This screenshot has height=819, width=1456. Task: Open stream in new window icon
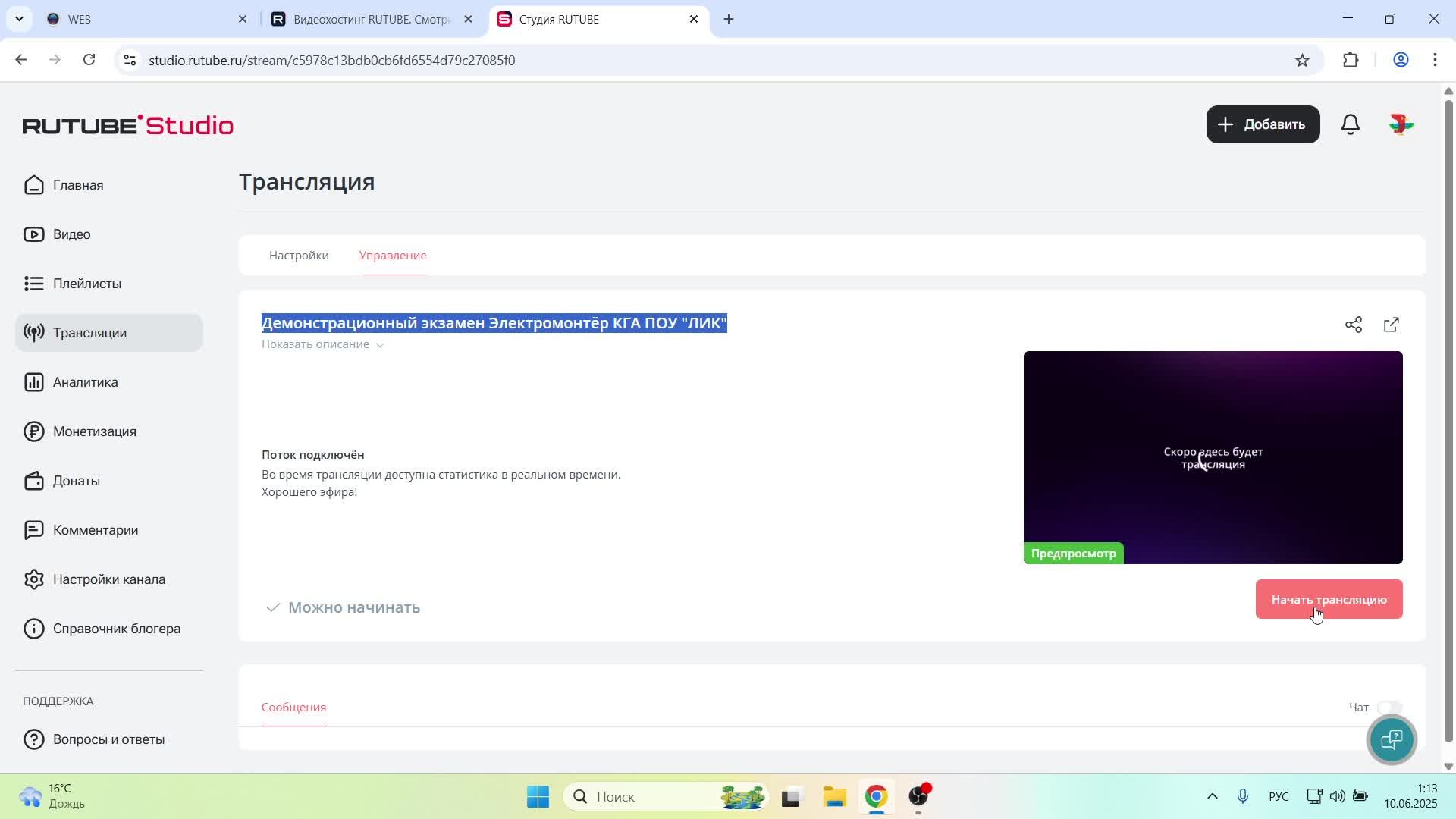click(1392, 325)
